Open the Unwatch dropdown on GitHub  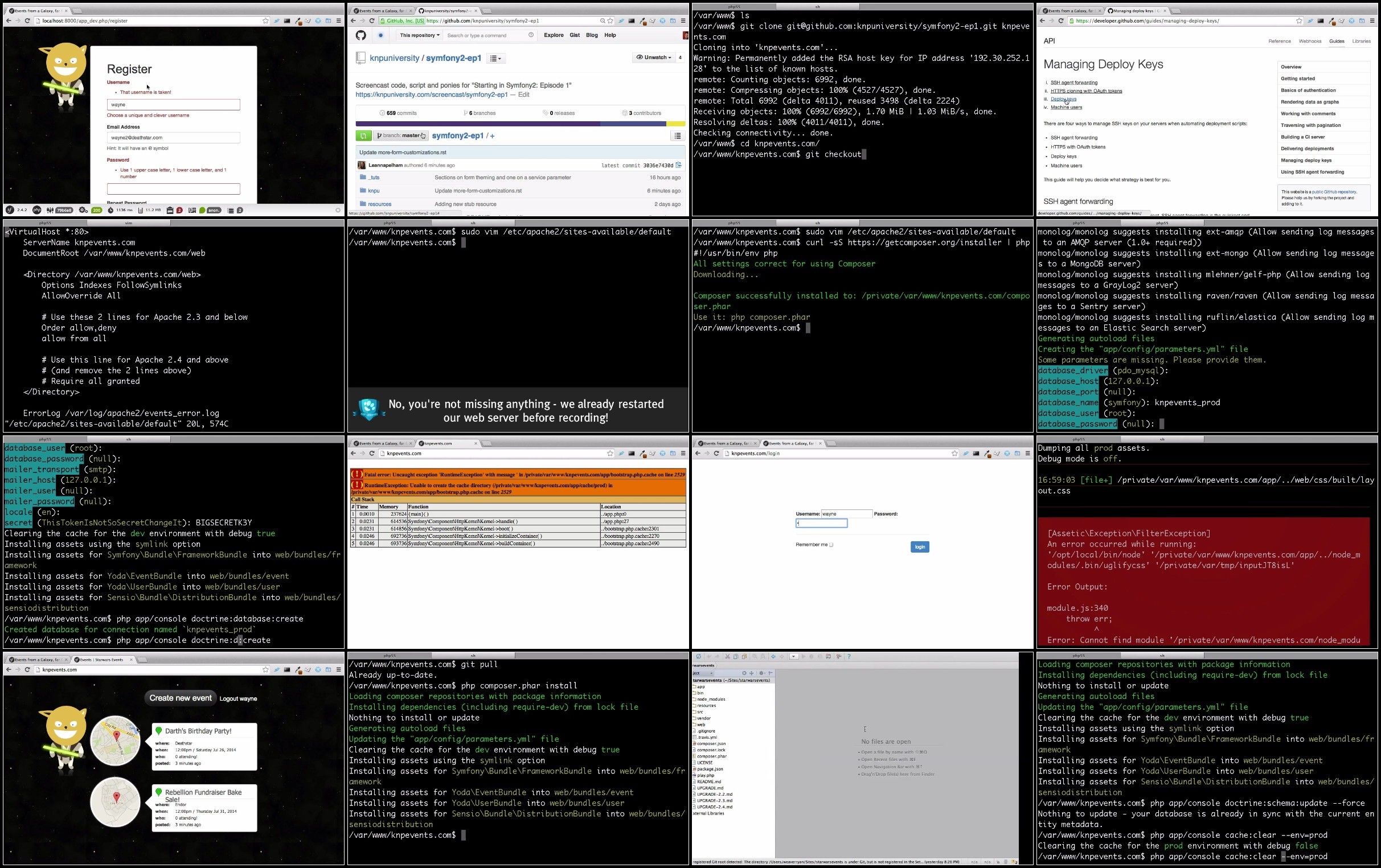pos(654,57)
